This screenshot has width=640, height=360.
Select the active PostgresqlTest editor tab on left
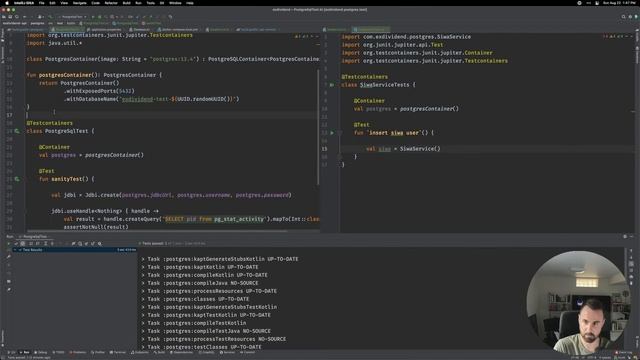(x=67, y=29)
